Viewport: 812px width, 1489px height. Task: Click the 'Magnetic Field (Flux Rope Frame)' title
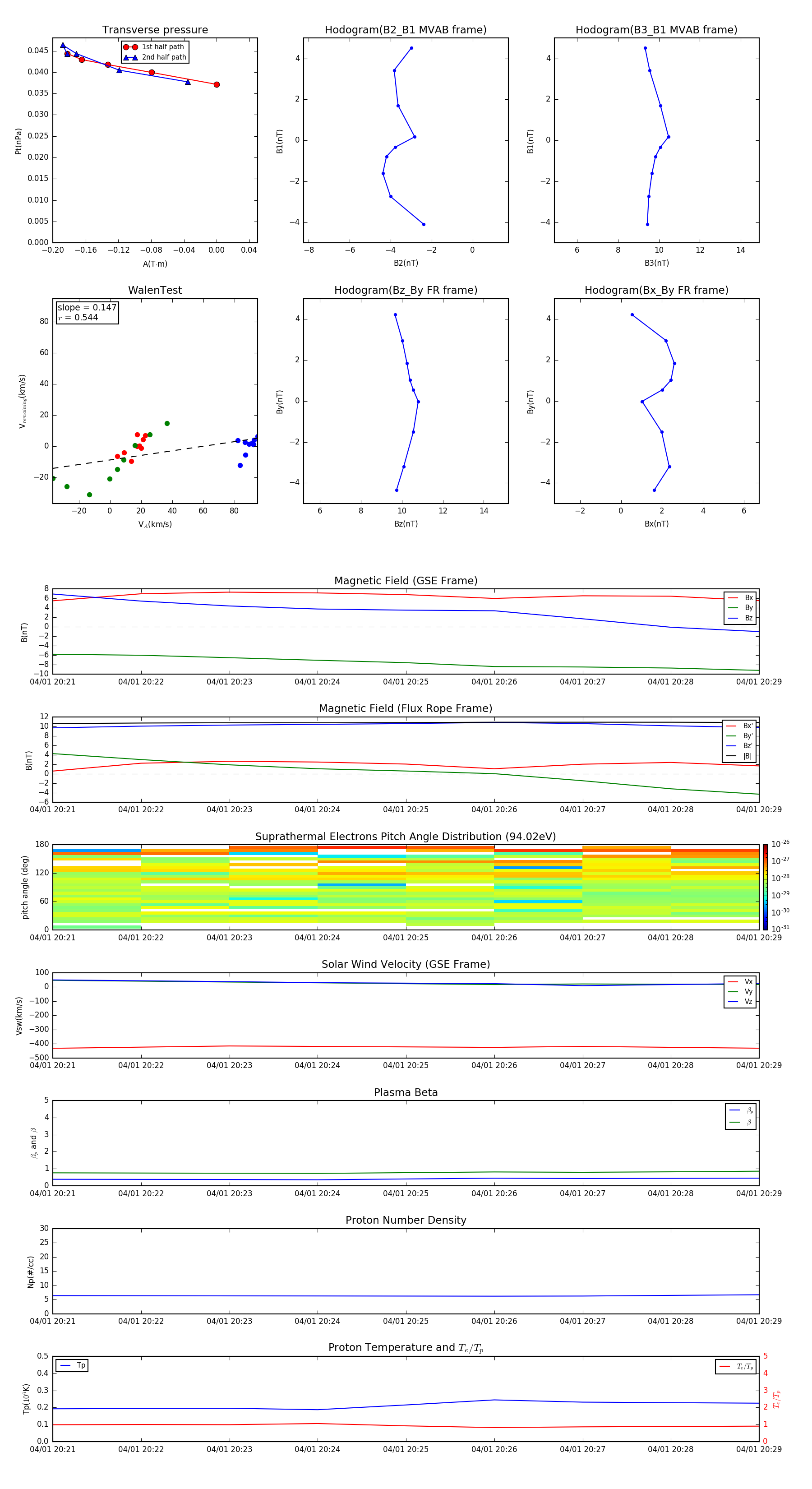[x=406, y=709]
